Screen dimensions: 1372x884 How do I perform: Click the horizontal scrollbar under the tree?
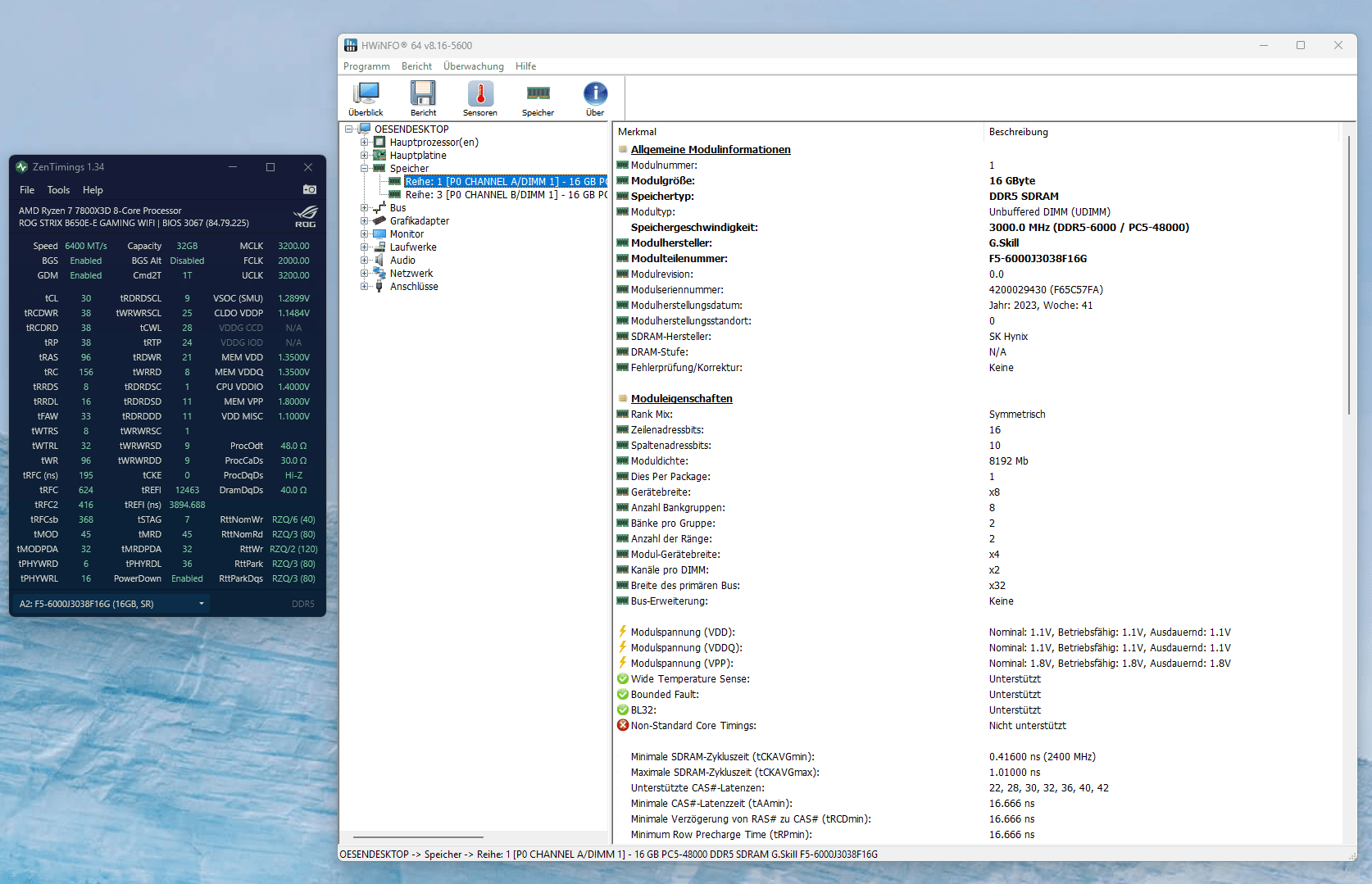pyautogui.click(x=418, y=837)
